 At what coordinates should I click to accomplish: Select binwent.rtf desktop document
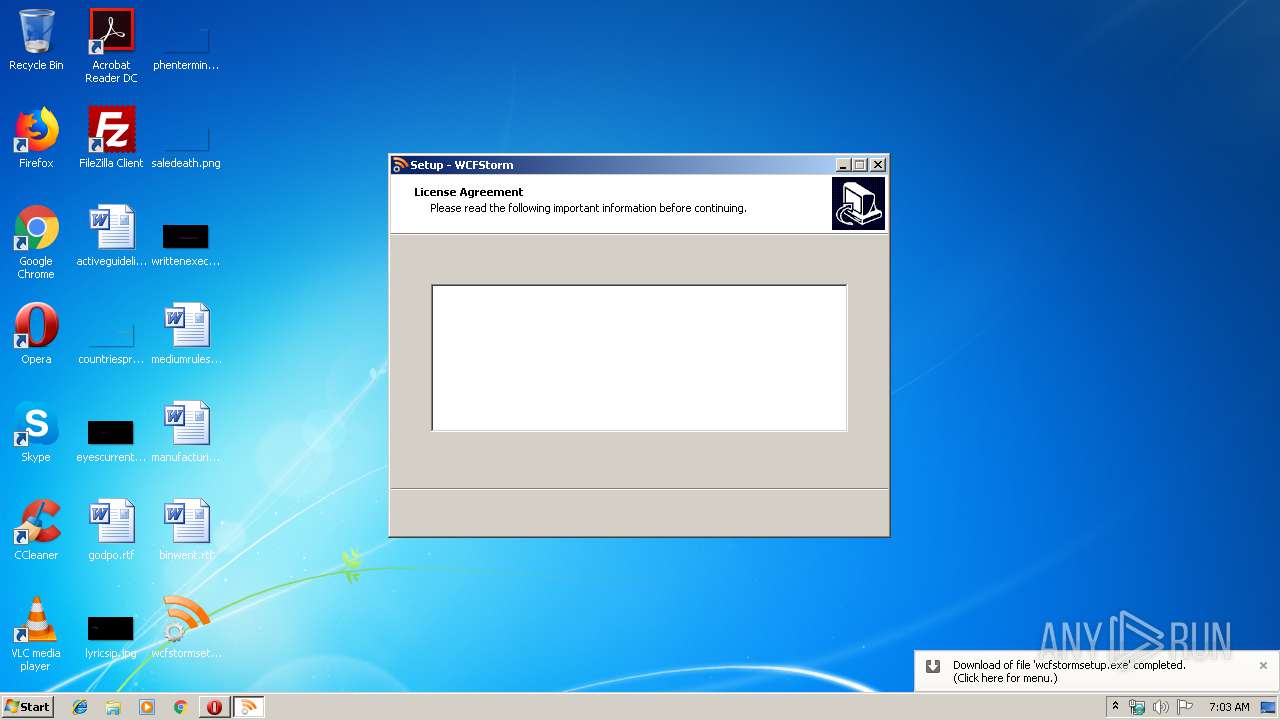186,530
